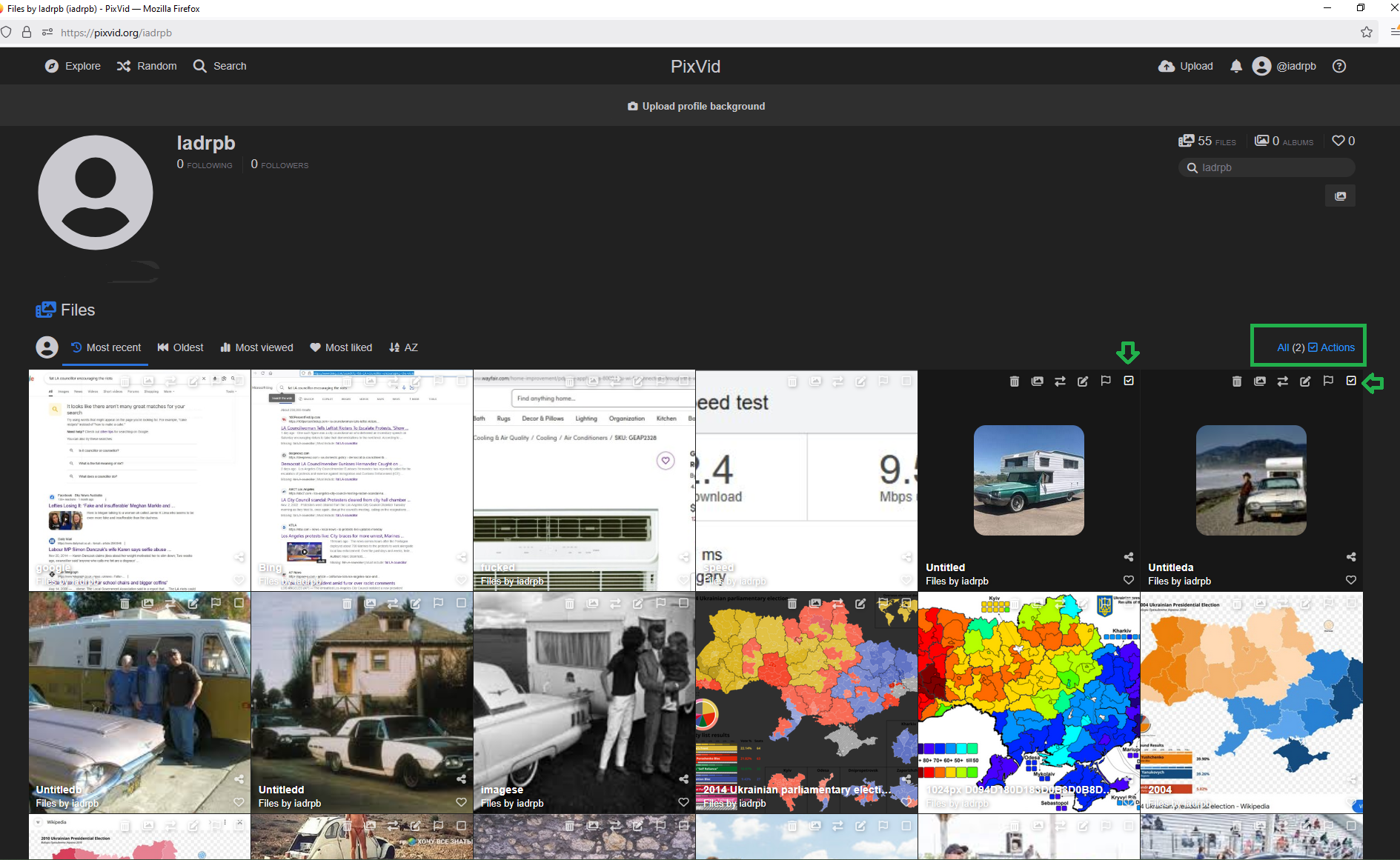Image resolution: width=1400 pixels, height=860 pixels.
Task: Move icon on Untitledd card
Action: coord(393,604)
